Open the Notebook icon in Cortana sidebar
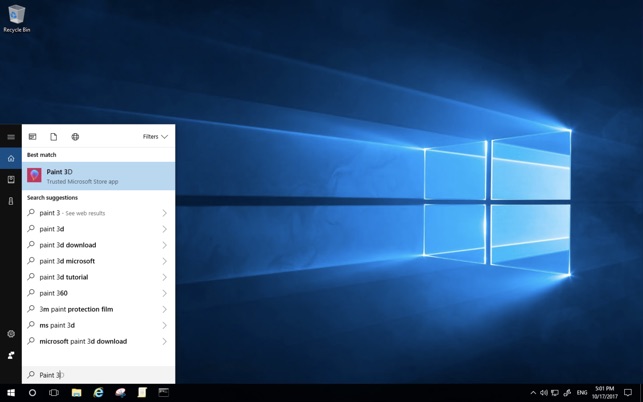 (11, 180)
